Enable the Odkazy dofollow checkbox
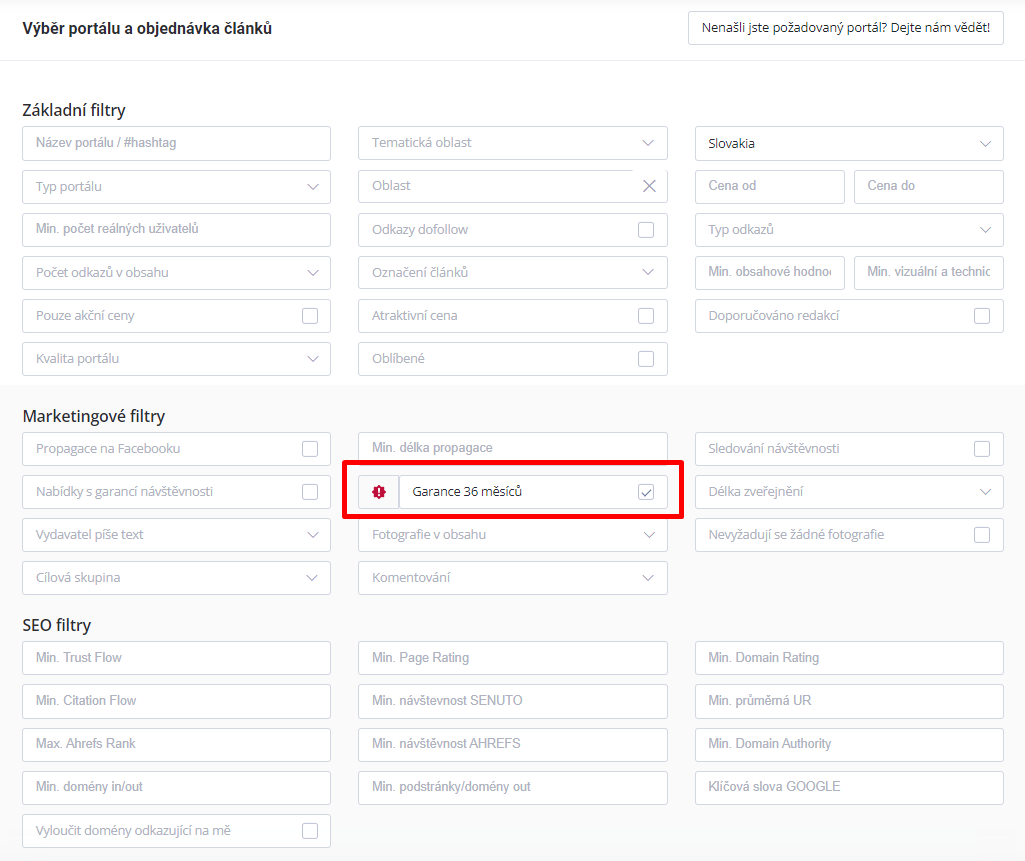 (x=646, y=230)
